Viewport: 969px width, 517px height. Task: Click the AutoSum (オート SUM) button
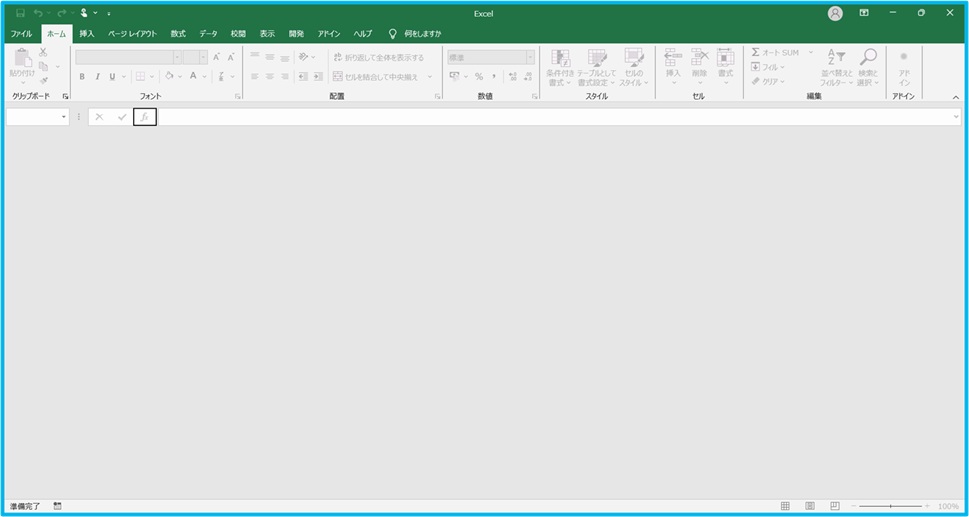point(776,52)
